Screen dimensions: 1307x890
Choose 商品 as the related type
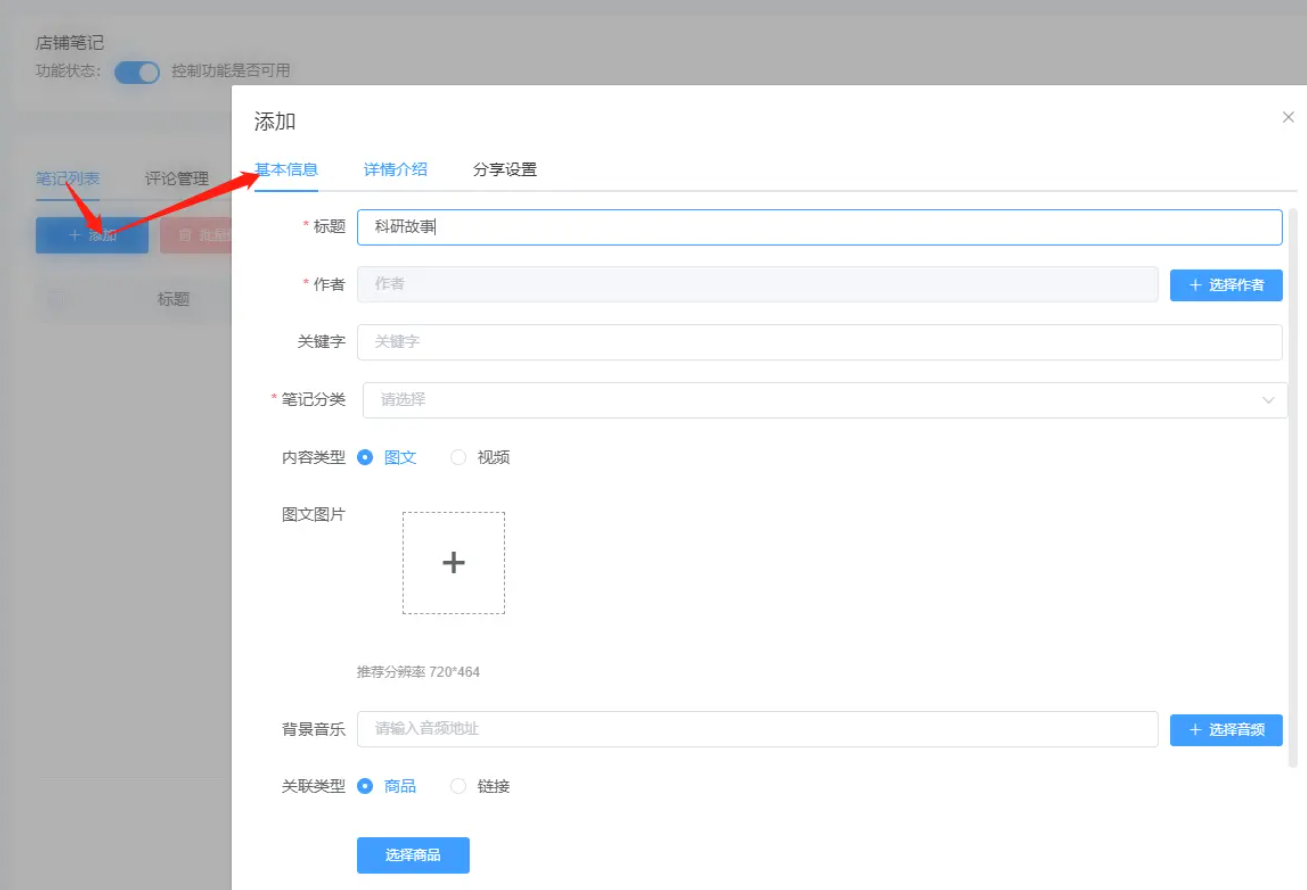pyautogui.click(x=366, y=787)
